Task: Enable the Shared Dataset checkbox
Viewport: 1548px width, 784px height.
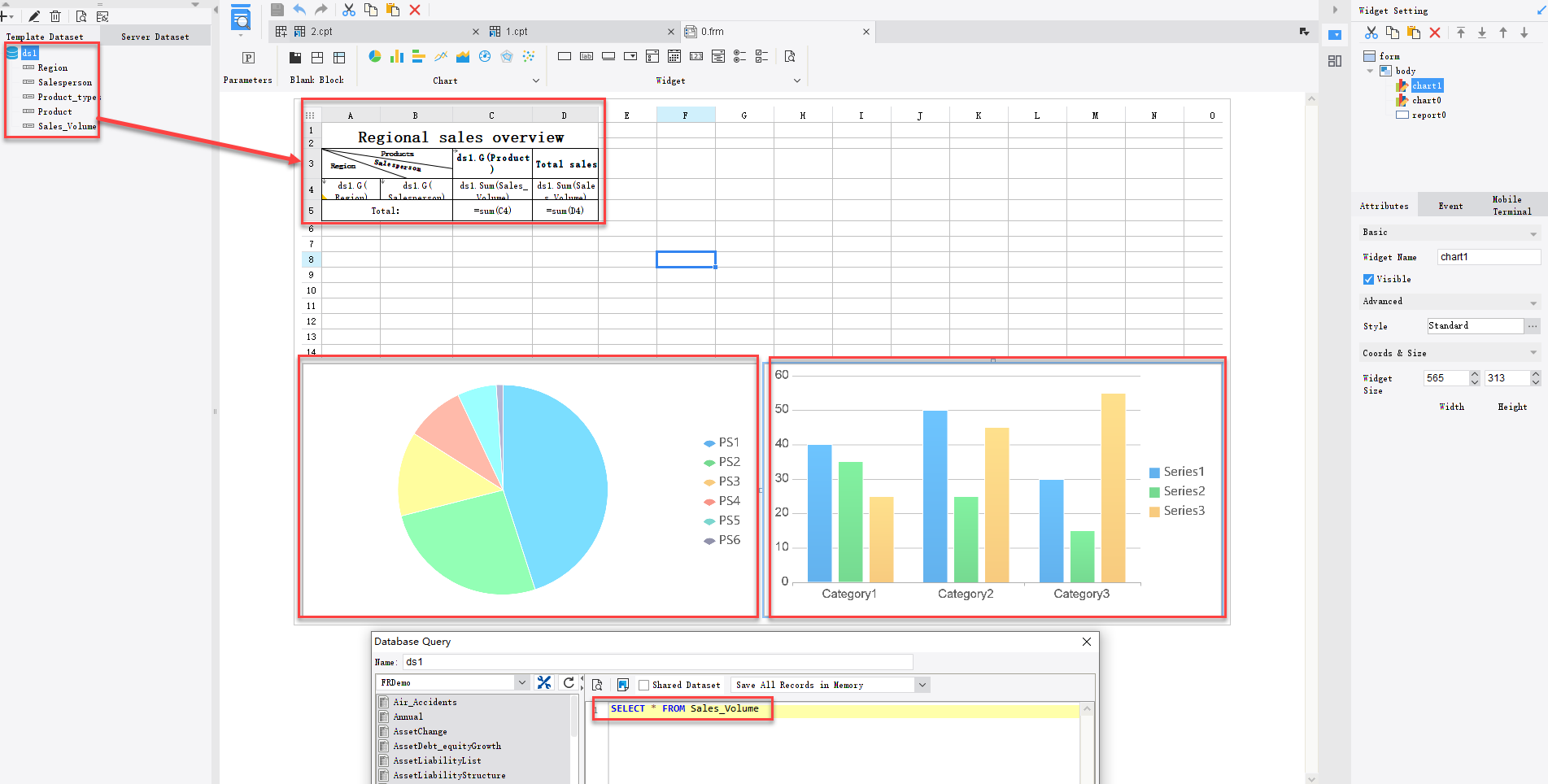Action: (x=643, y=685)
